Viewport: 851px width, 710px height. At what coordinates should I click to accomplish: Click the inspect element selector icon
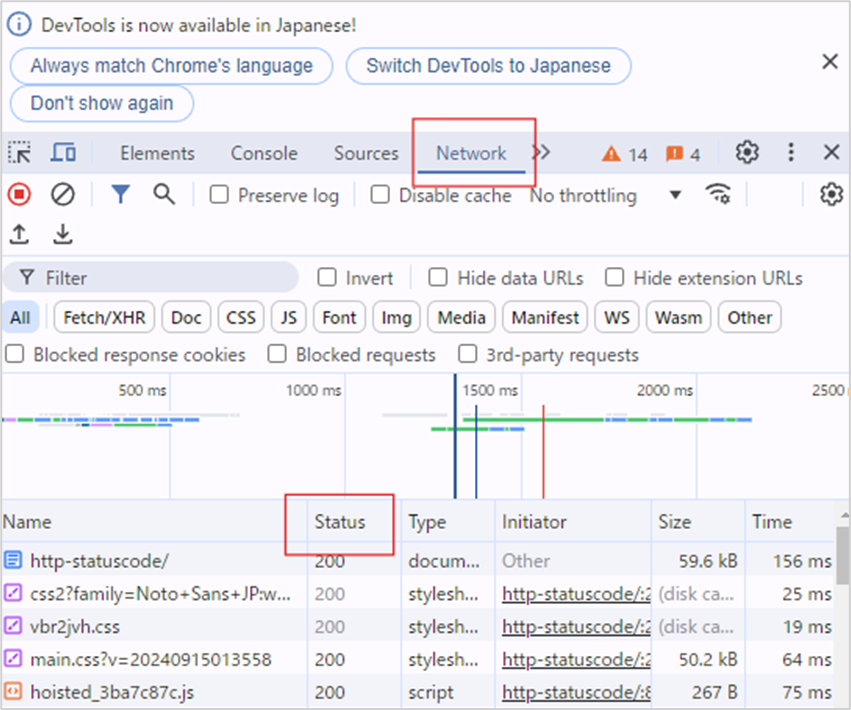click(x=20, y=153)
